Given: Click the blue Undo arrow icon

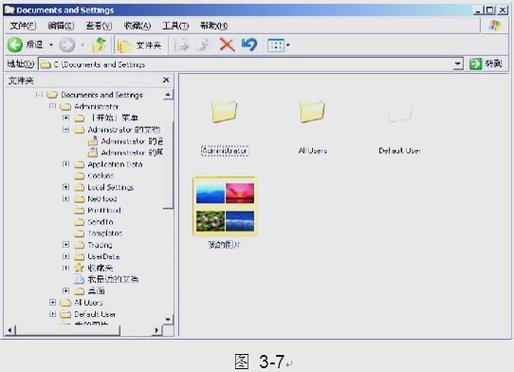Looking at the screenshot, I should (249, 45).
